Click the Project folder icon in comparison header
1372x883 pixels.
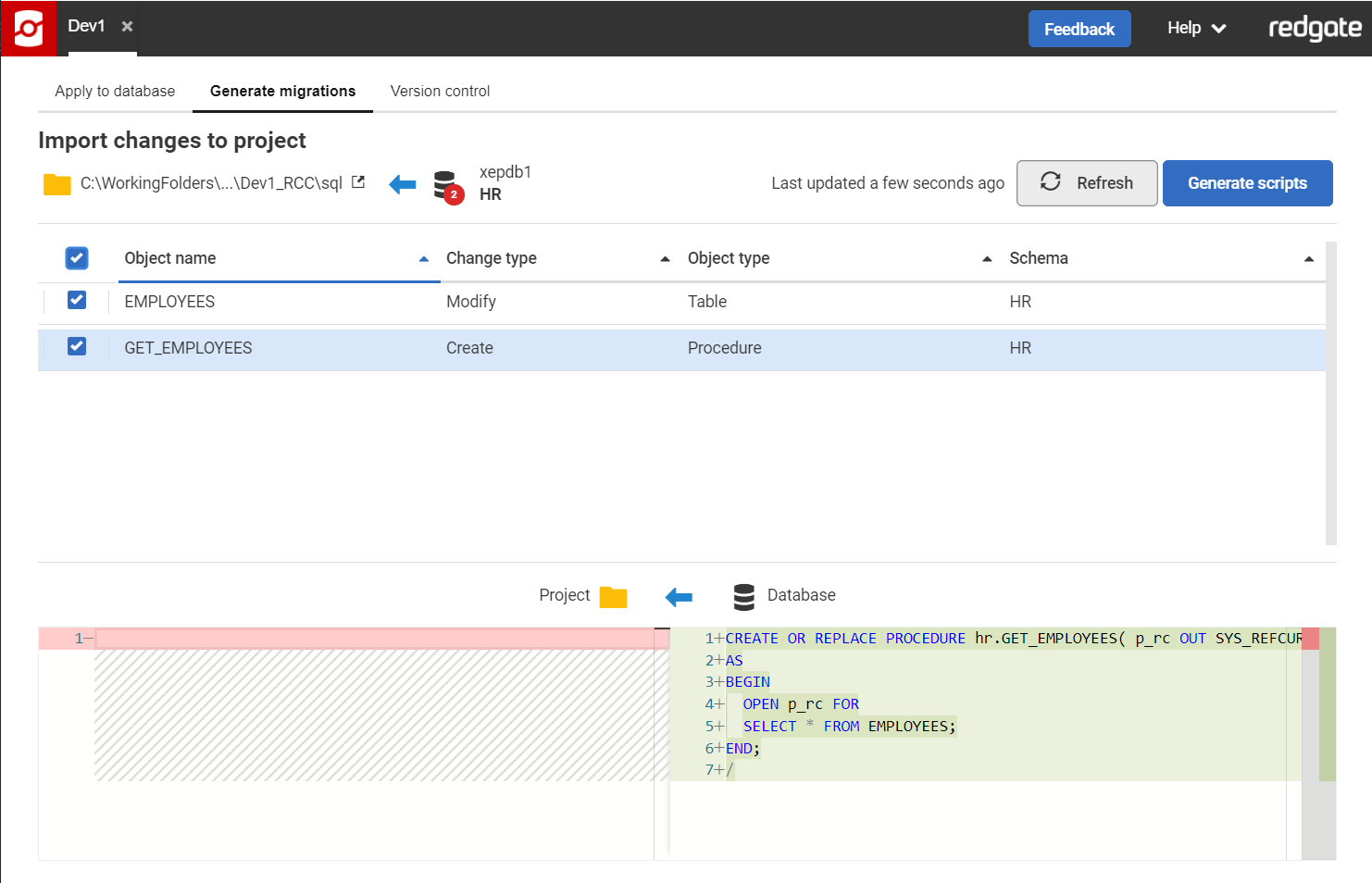[x=613, y=597]
